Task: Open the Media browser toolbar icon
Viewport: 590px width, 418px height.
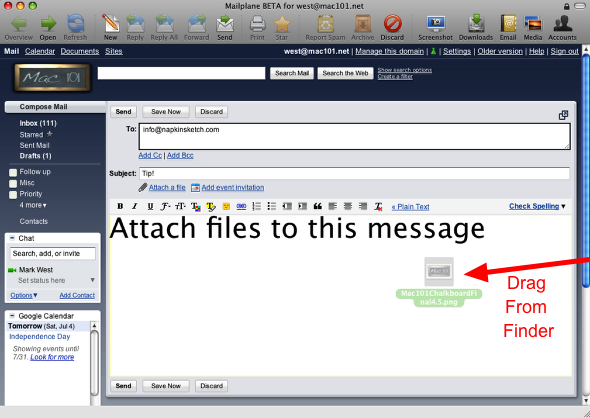Action: 533,24
